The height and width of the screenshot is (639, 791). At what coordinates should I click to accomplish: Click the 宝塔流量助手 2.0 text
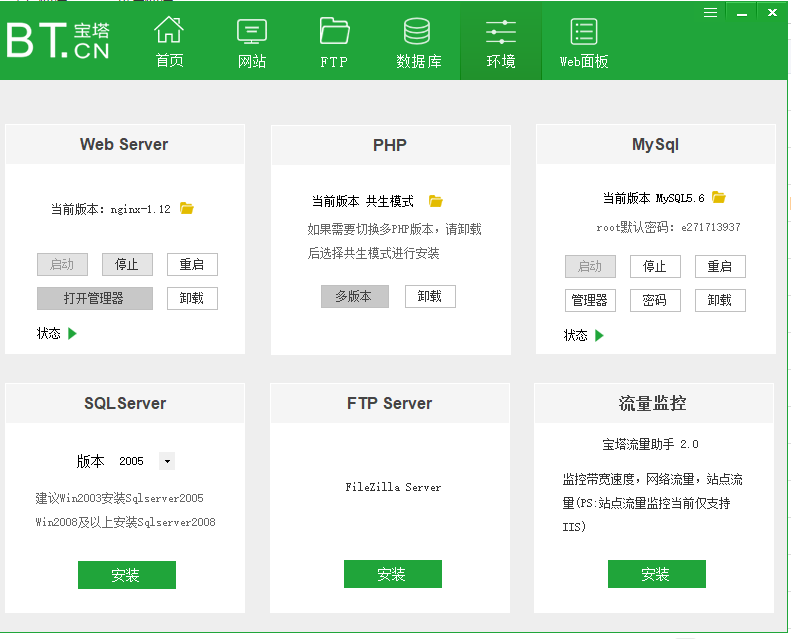tap(650, 444)
